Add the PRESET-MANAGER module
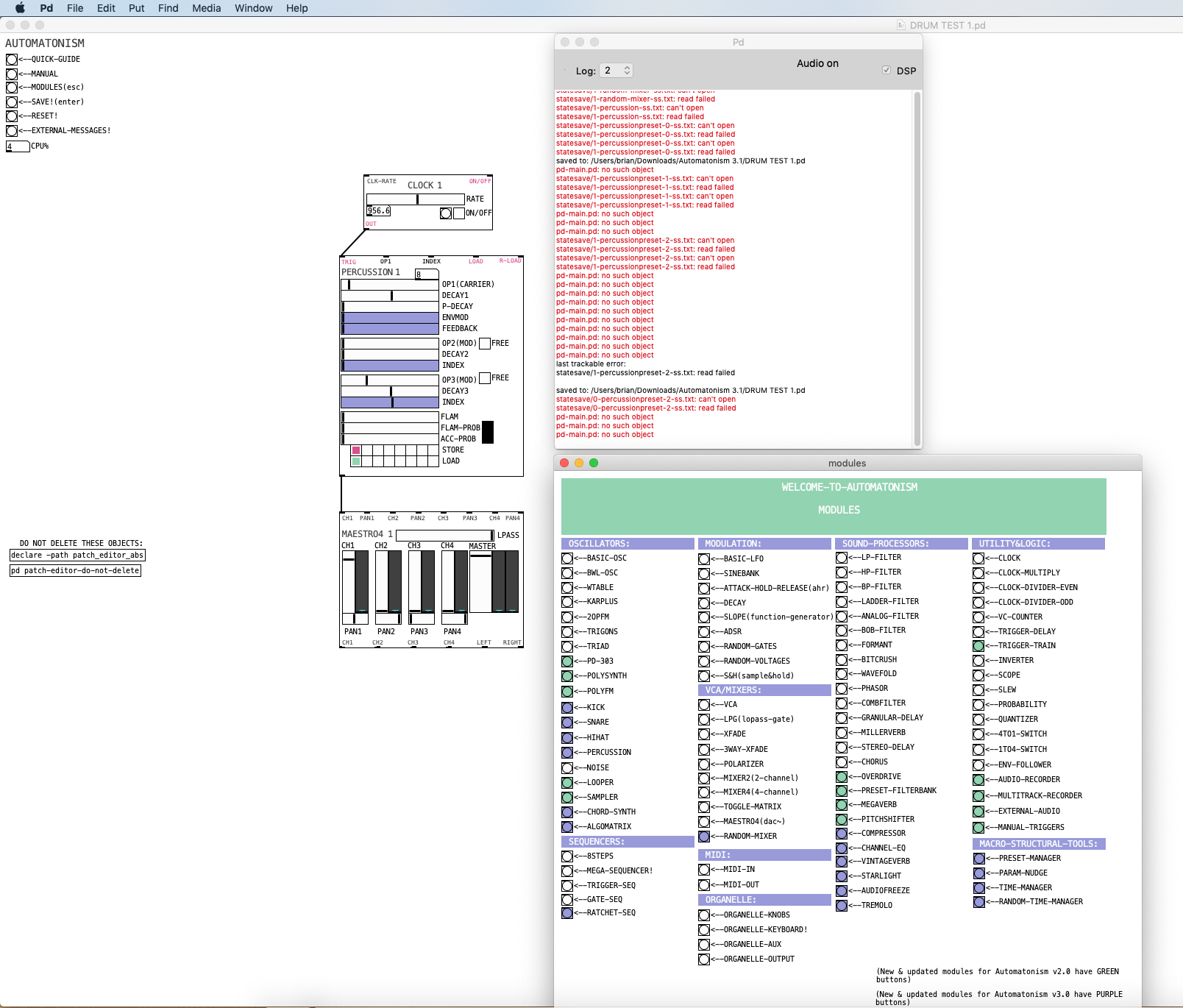This screenshot has height=1008, width=1183. (979, 859)
